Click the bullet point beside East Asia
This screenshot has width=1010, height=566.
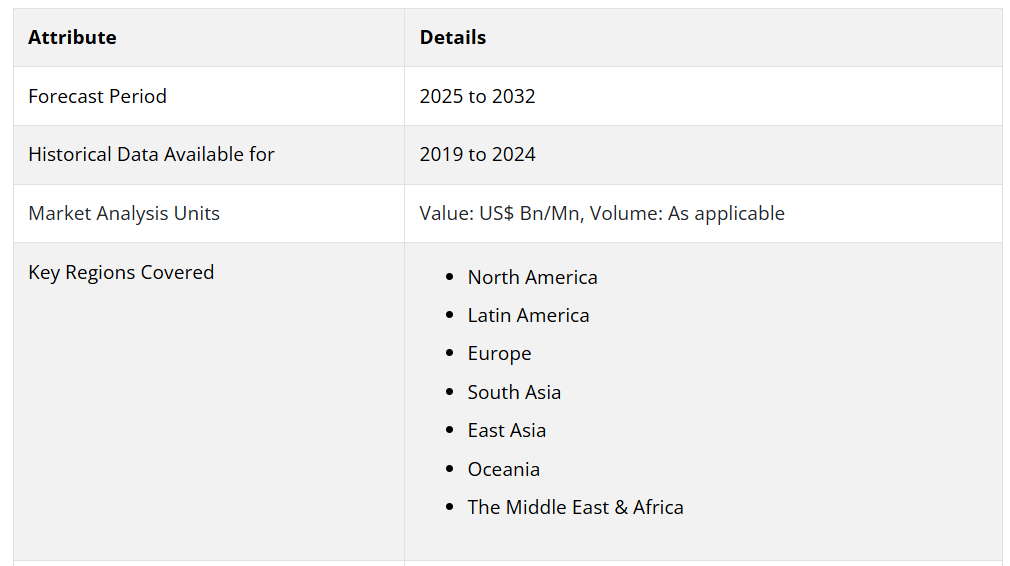coord(450,431)
